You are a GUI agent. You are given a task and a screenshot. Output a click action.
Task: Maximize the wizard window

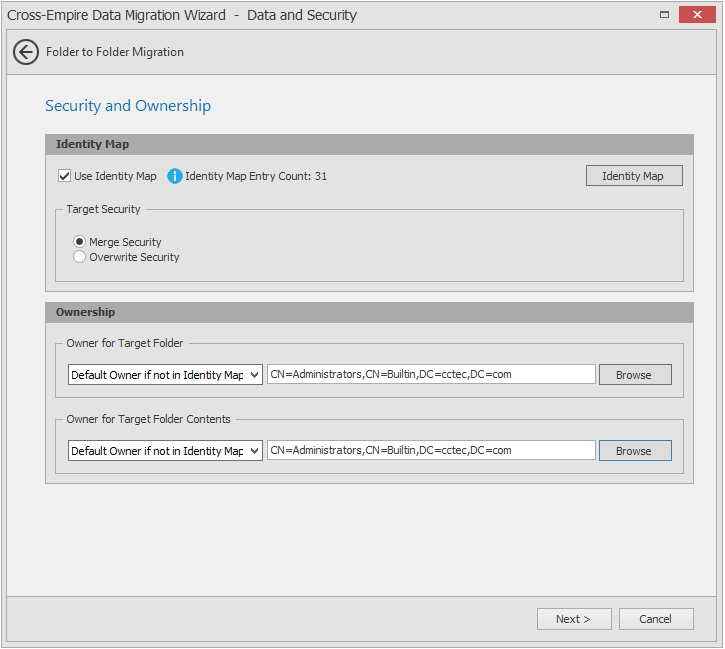click(x=664, y=15)
